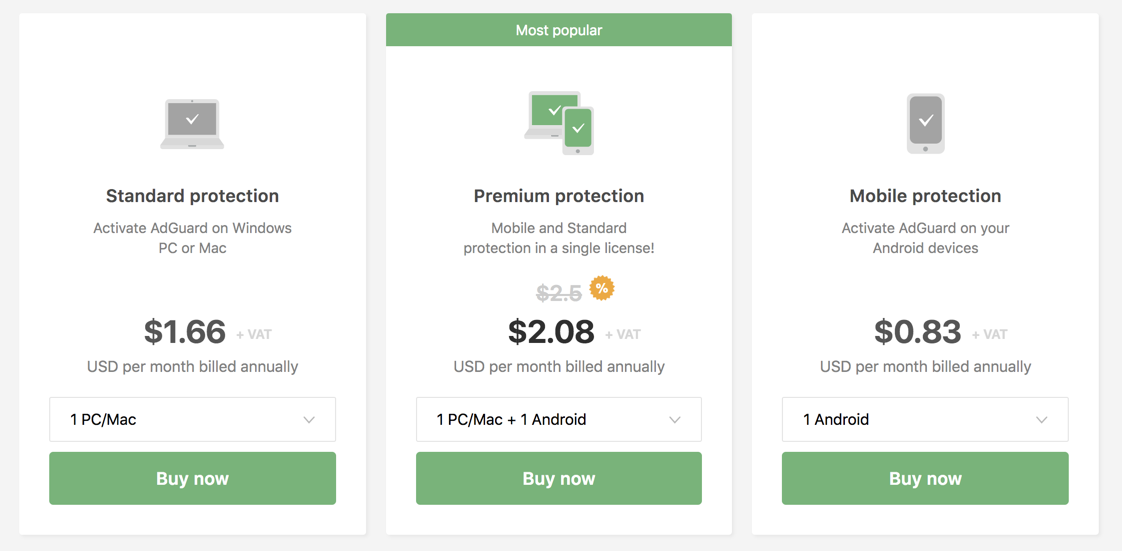1122x551 pixels.
Task: Click the chevron arrow in Android dropdown
Action: (1042, 420)
